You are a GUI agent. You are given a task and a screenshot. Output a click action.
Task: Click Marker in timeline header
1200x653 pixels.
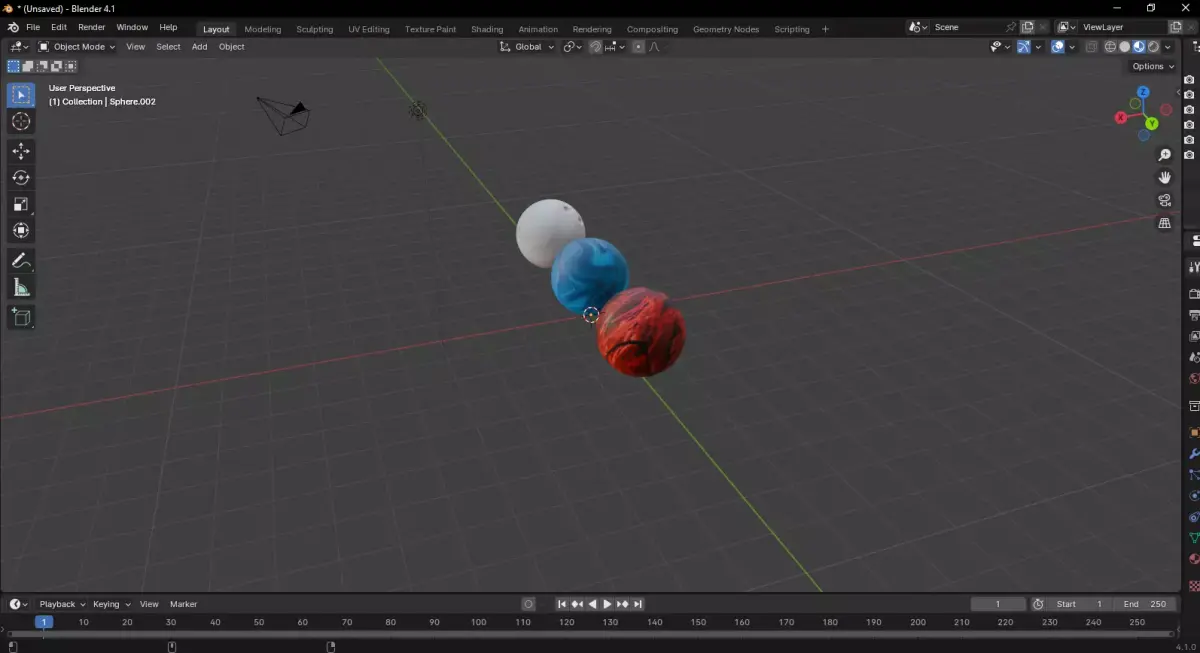tap(183, 604)
